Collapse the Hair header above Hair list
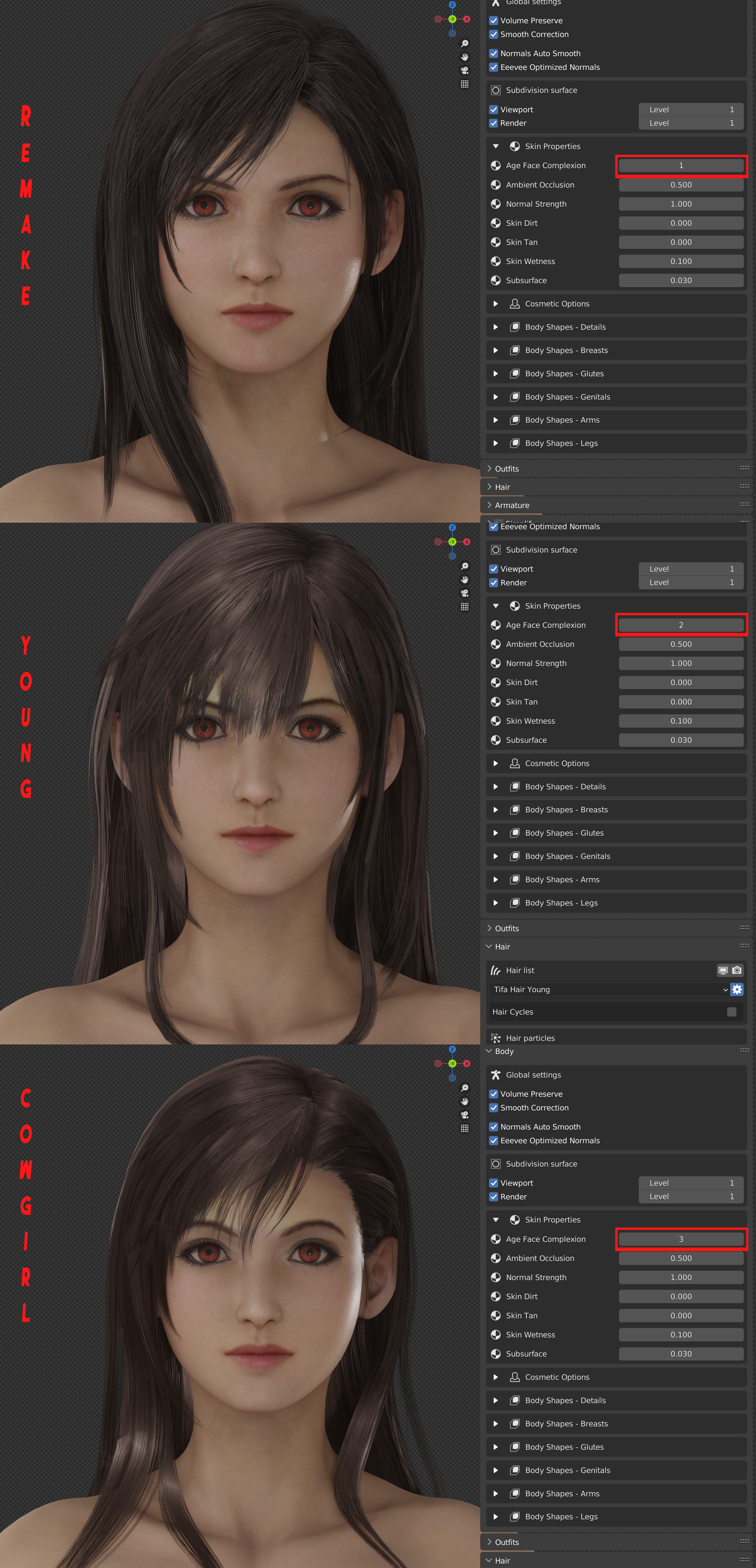Viewport: 756px width, 1568px height. 617,946
